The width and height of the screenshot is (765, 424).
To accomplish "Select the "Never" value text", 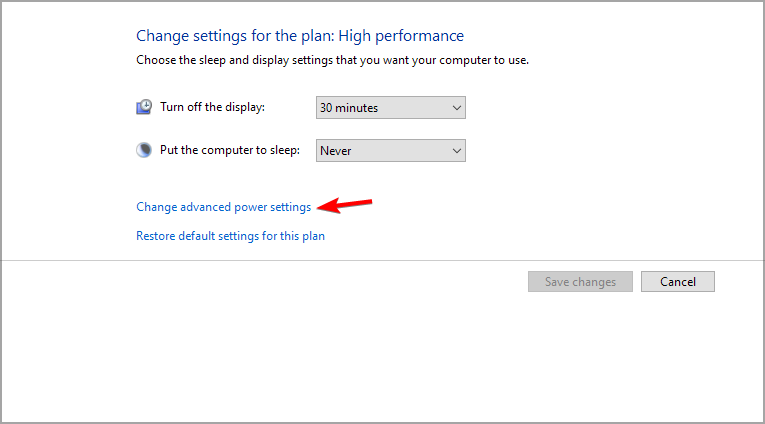I will 336,151.
